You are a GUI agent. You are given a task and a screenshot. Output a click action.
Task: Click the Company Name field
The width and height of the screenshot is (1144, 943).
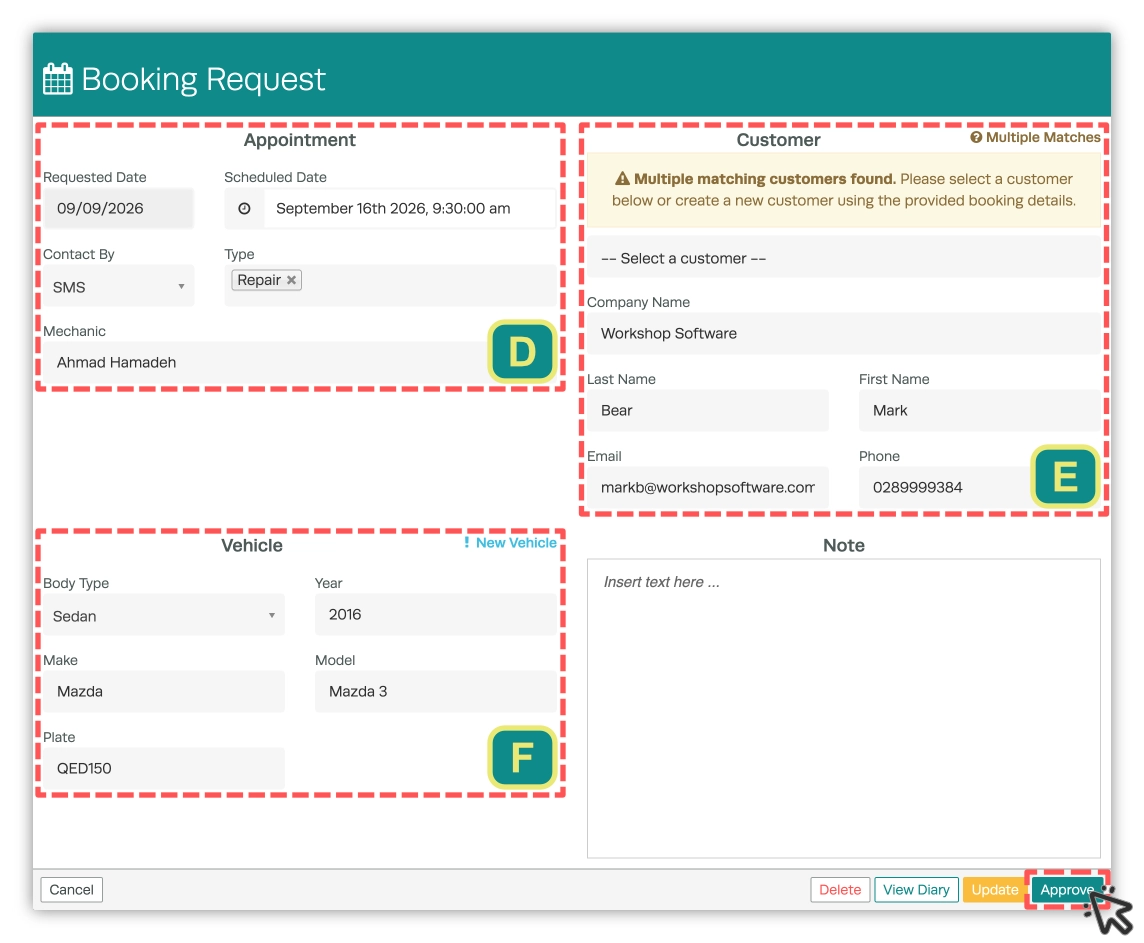843,333
